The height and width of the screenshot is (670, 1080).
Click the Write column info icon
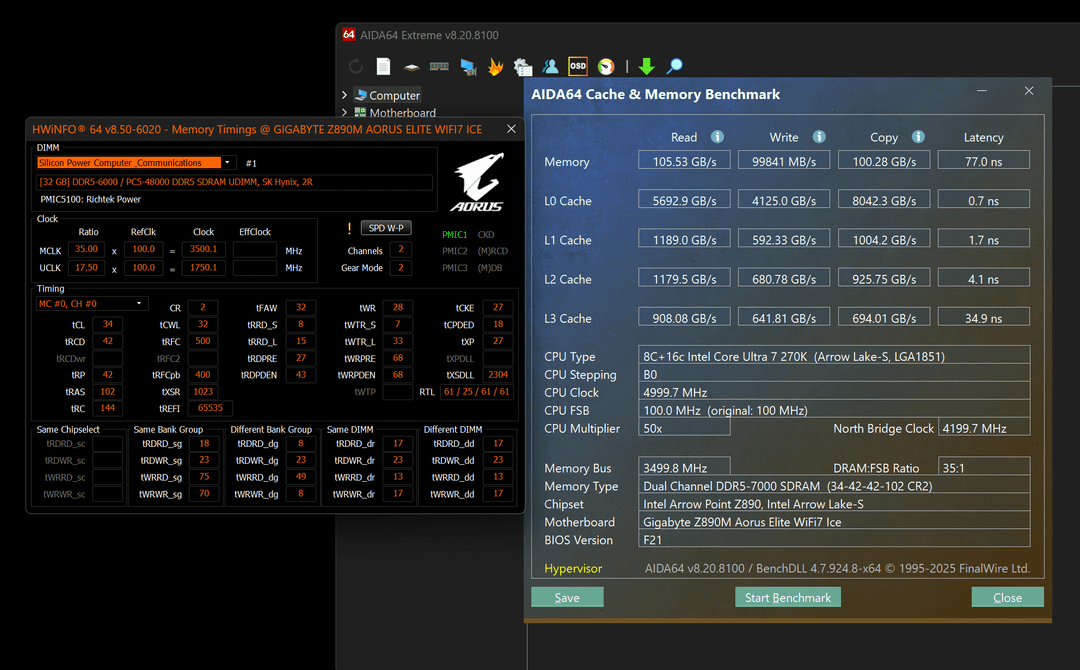pos(819,136)
